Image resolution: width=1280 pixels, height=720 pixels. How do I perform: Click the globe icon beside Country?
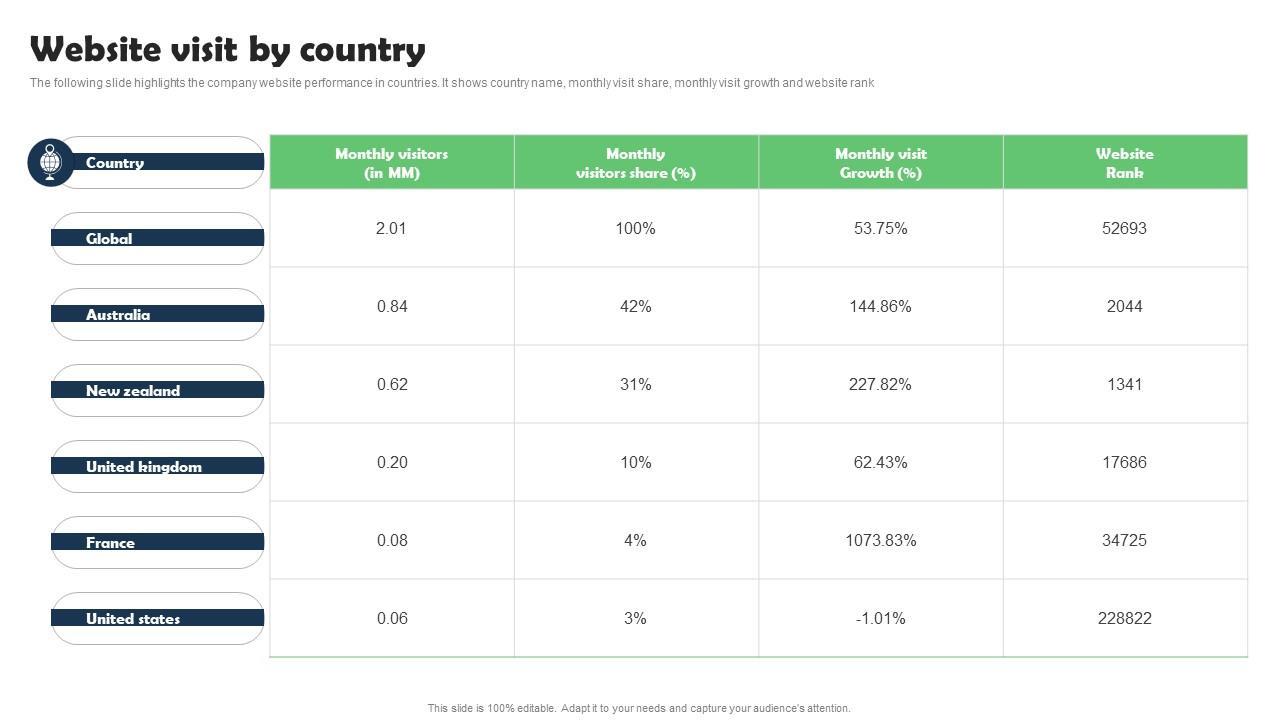[x=51, y=162]
